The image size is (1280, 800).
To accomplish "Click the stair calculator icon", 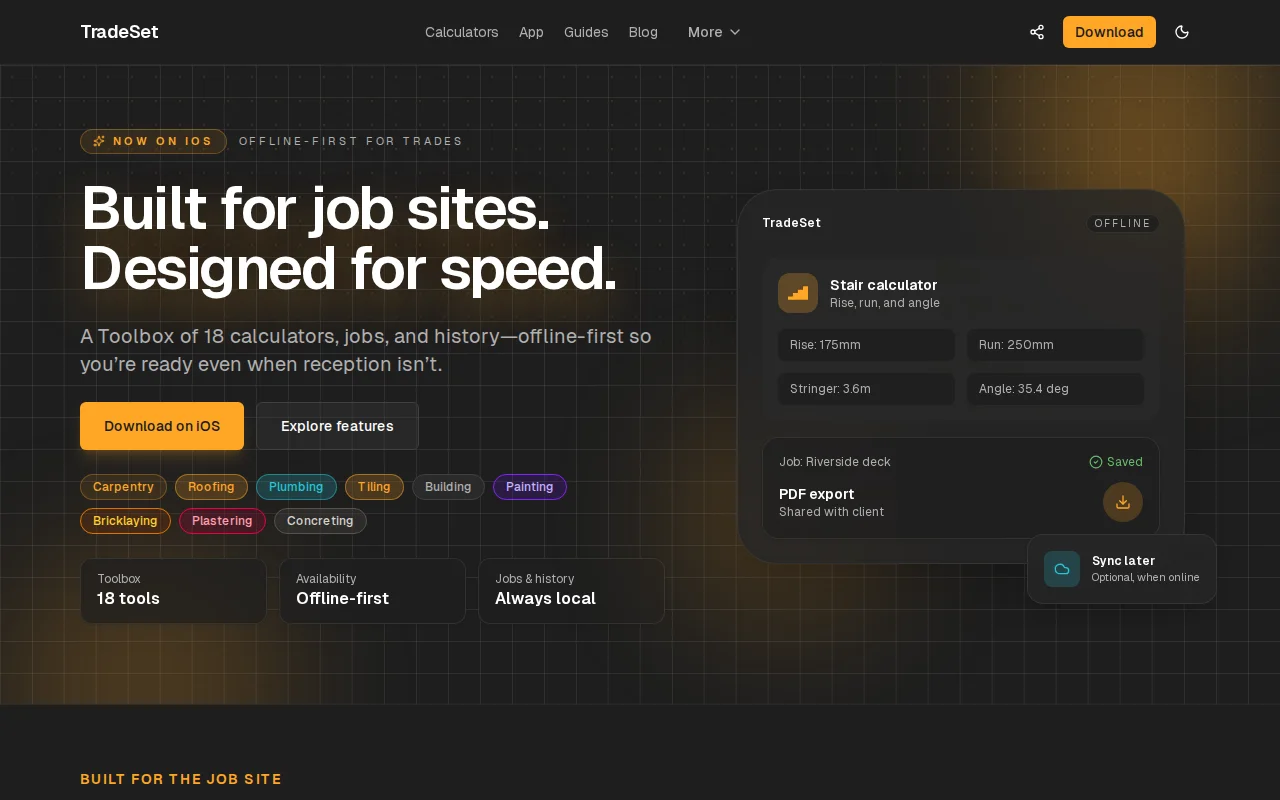I will [x=798, y=293].
